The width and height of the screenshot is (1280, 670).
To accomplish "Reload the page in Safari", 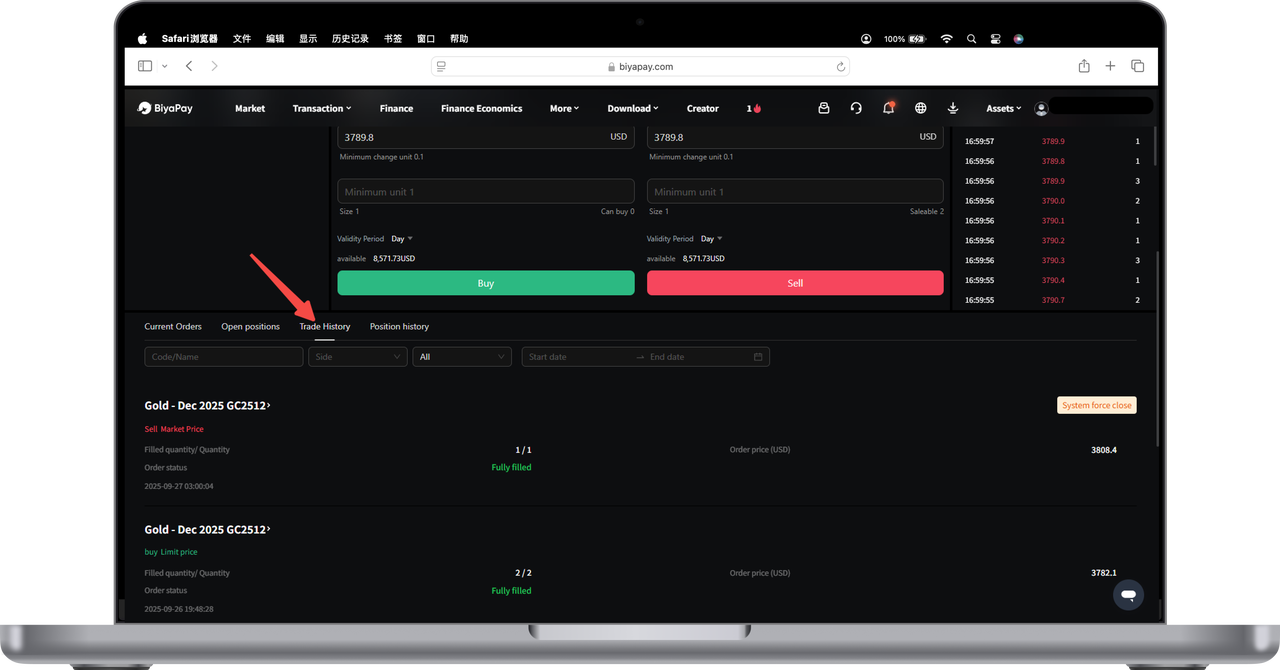I will tap(841, 67).
